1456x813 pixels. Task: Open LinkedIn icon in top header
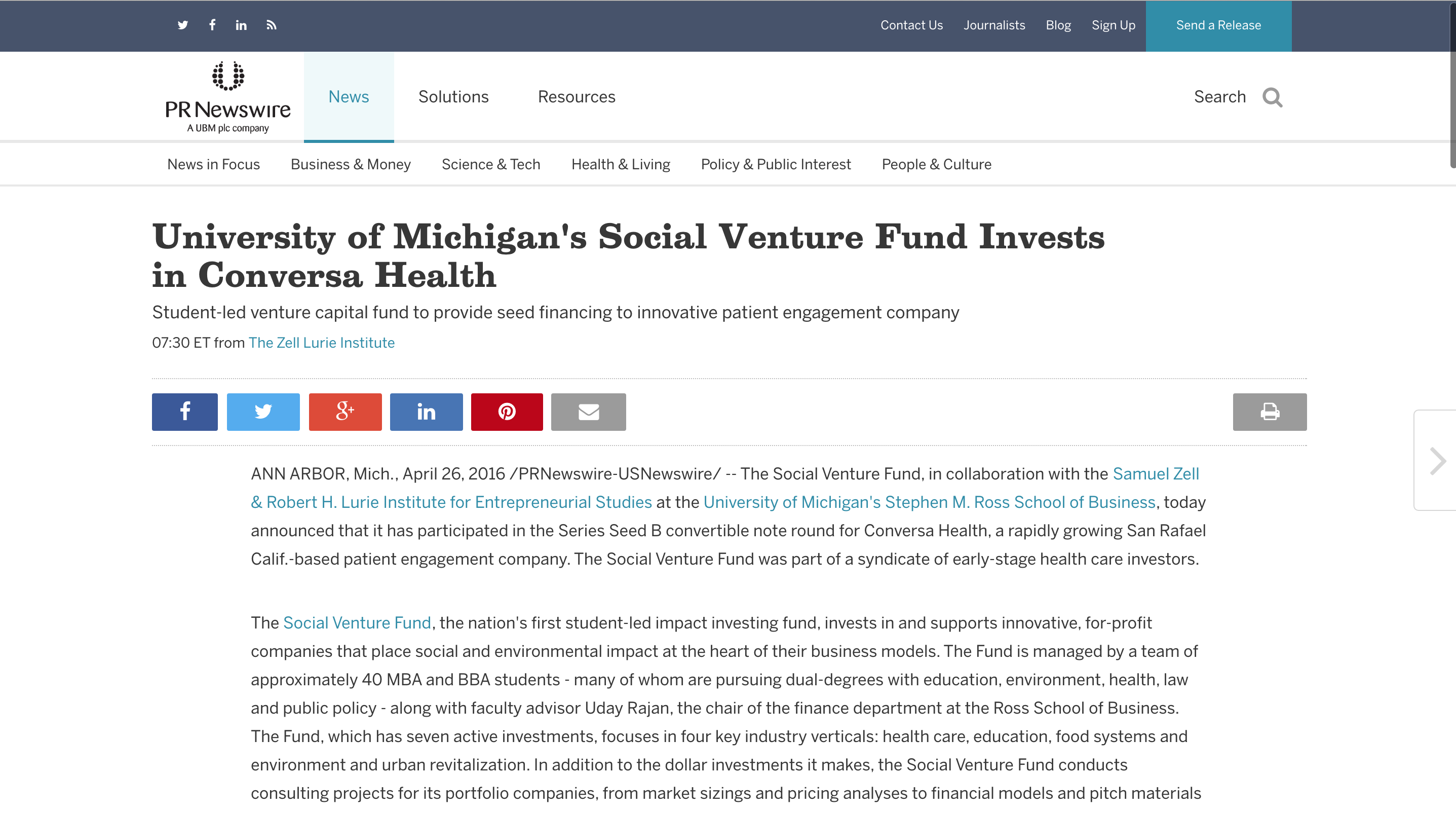[x=241, y=25]
